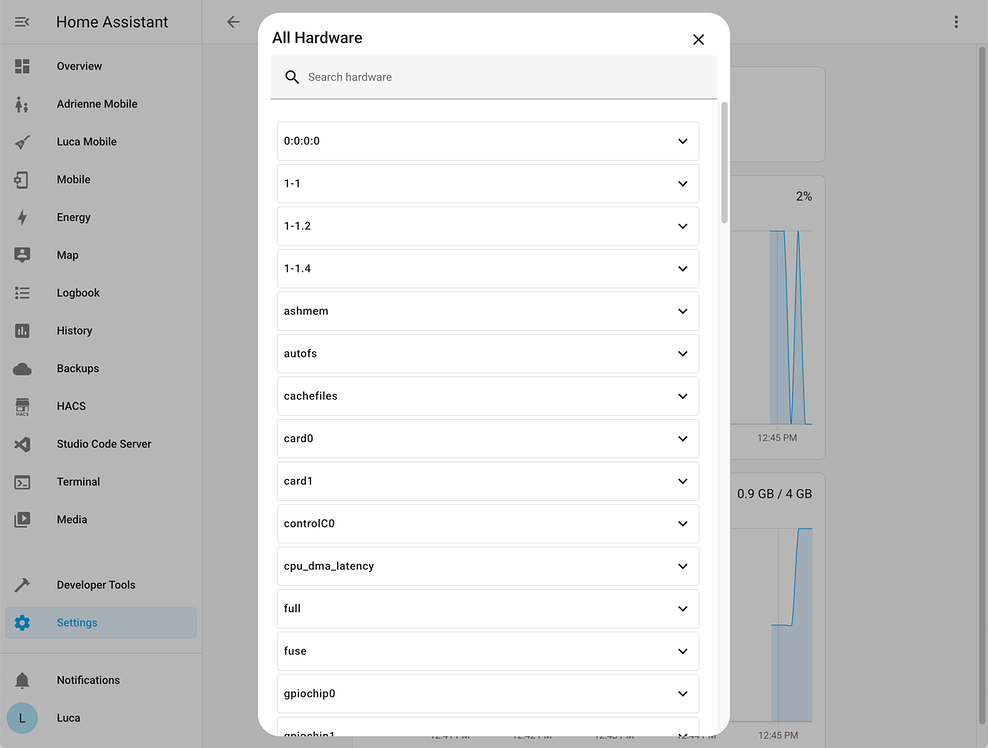This screenshot has height=748, width=988.
Task: Click the Developer Tools hammer icon
Action: pyautogui.click(x=22, y=584)
